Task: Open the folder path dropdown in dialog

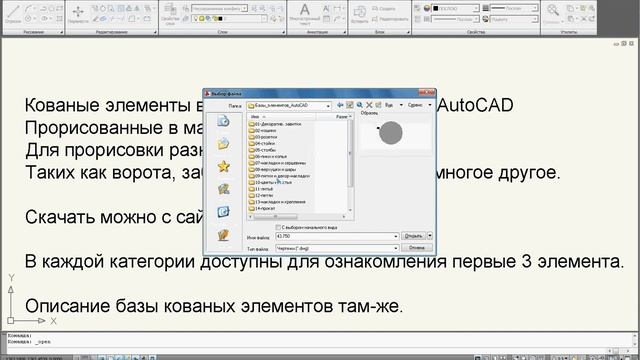Action: pyautogui.click(x=328, y=106)
